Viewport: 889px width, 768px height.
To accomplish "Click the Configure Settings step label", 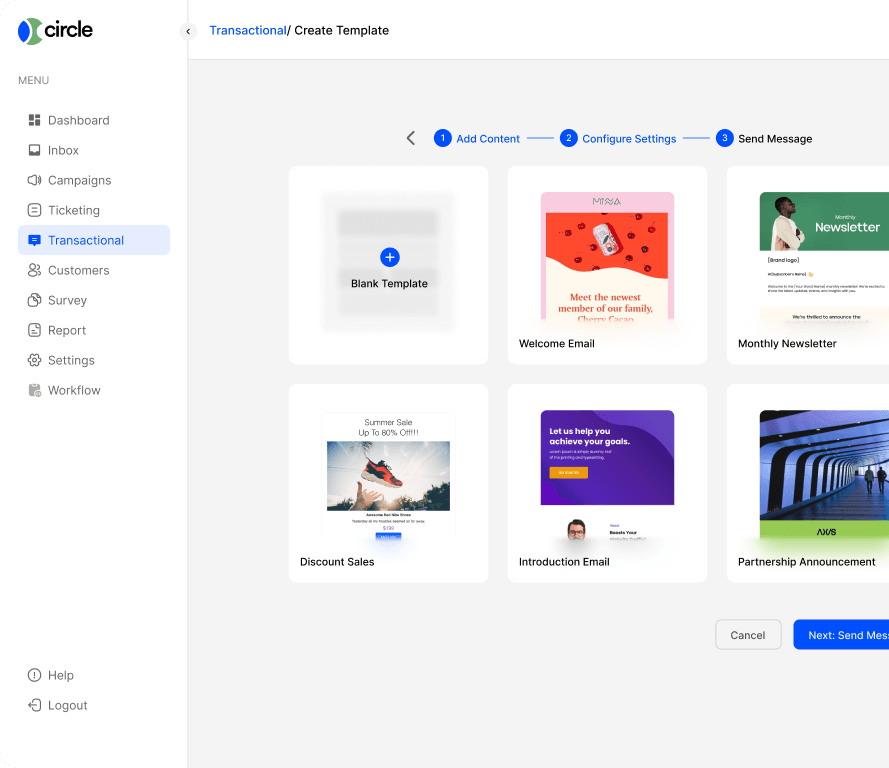I will (629, 139).
